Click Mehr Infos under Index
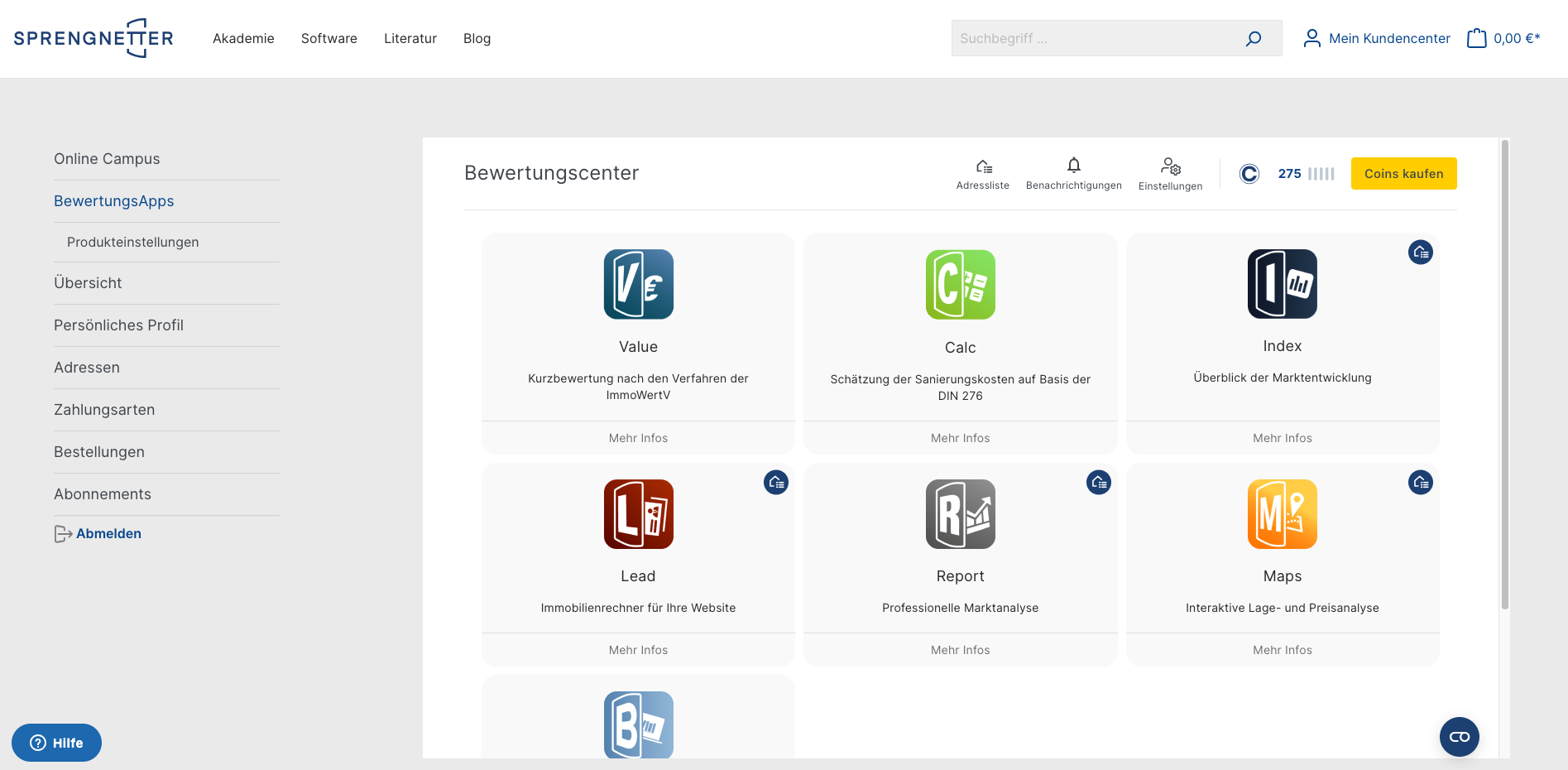 pyautogui.click(x=1282, y=438)
